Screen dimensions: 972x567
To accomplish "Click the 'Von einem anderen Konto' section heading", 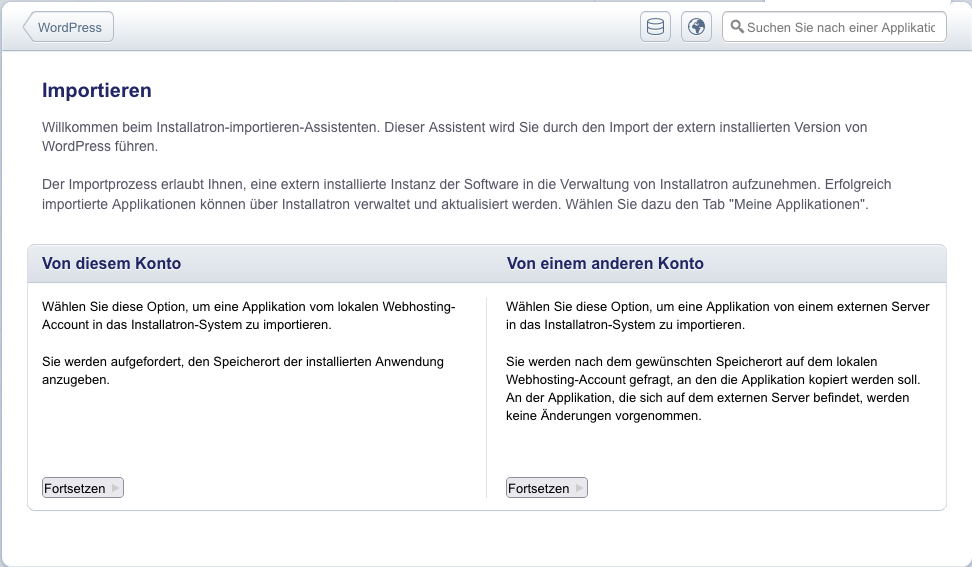I will [605, 263].
